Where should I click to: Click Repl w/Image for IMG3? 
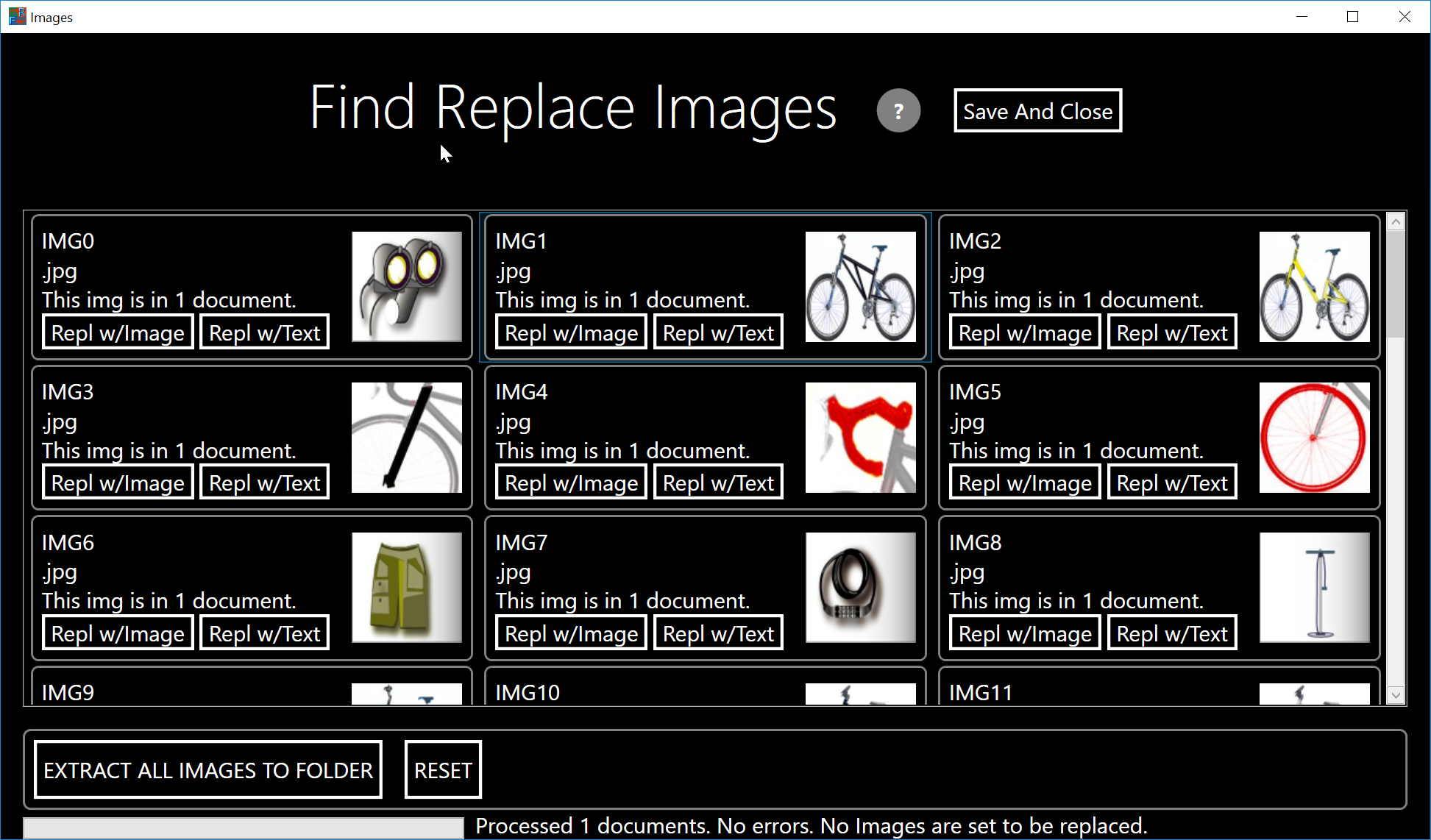click(118, 483)
